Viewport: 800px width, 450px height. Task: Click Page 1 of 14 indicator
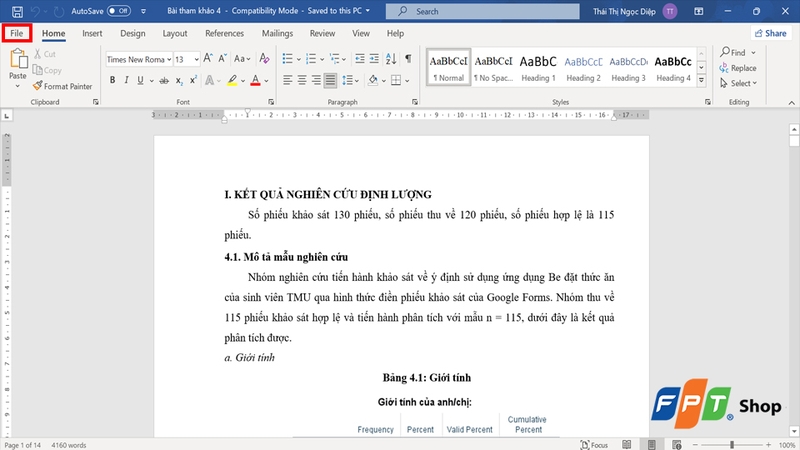(22, 445)
